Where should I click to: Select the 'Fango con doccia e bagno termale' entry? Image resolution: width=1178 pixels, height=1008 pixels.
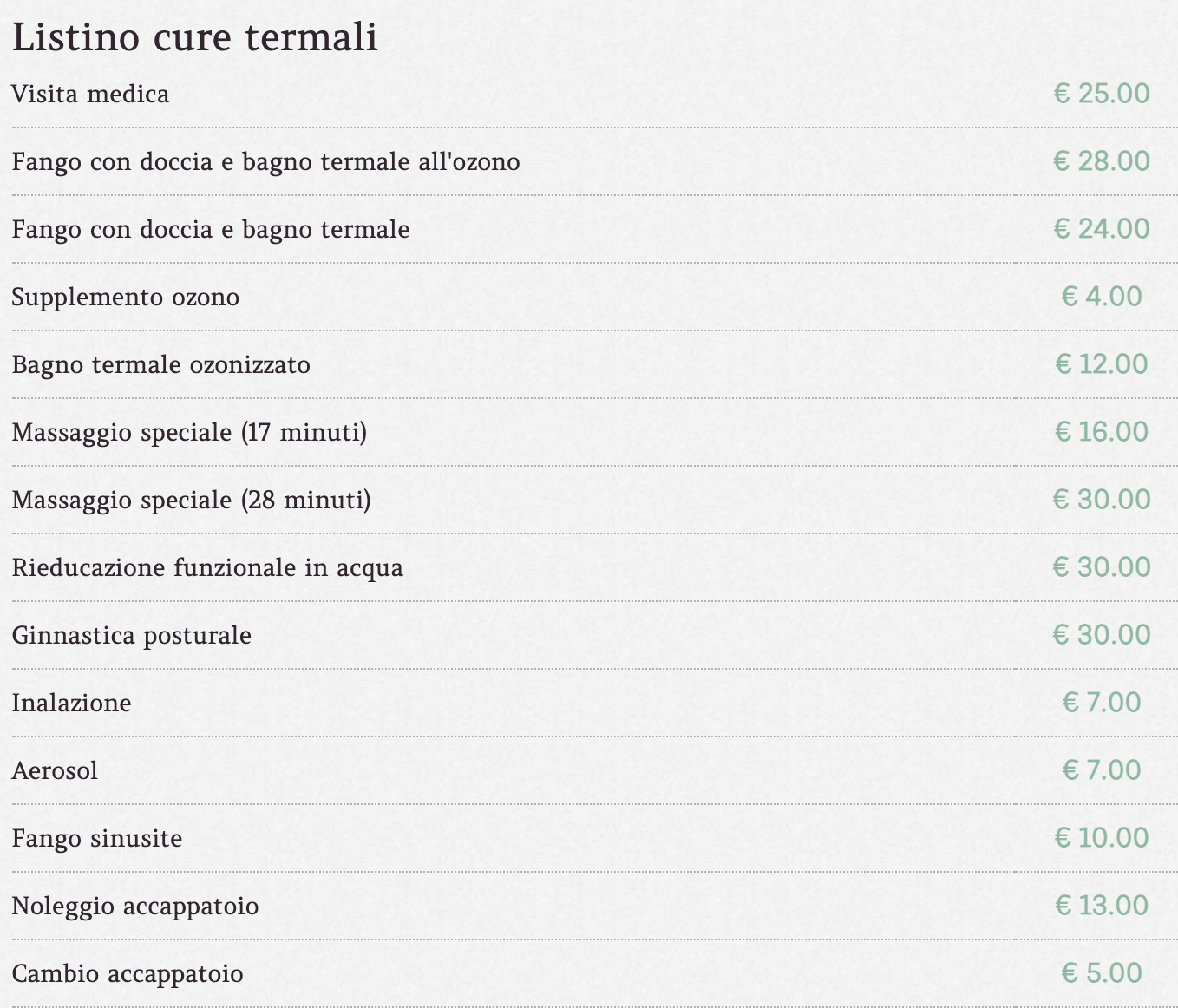pyautogui.click(x=211, y=230)
